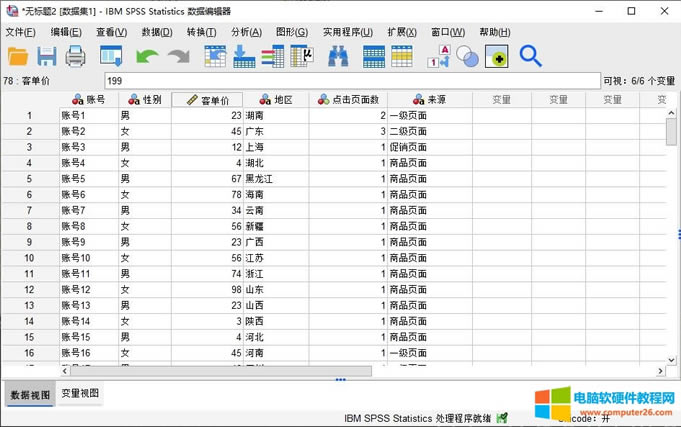Switch to the 变量视图 tab
The width and height of the screenshot is (681, 427).
tap(80, 394)
